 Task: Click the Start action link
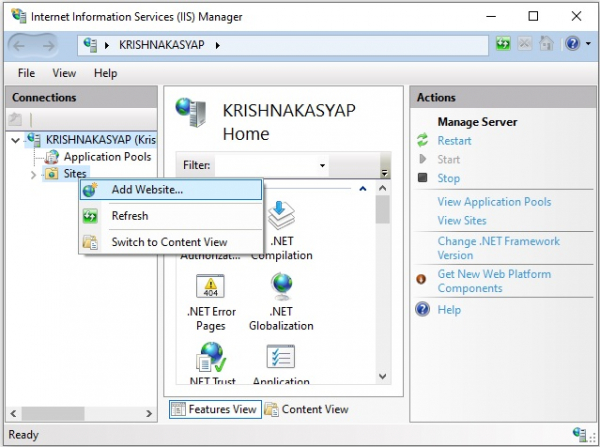[x=448, y=159]
